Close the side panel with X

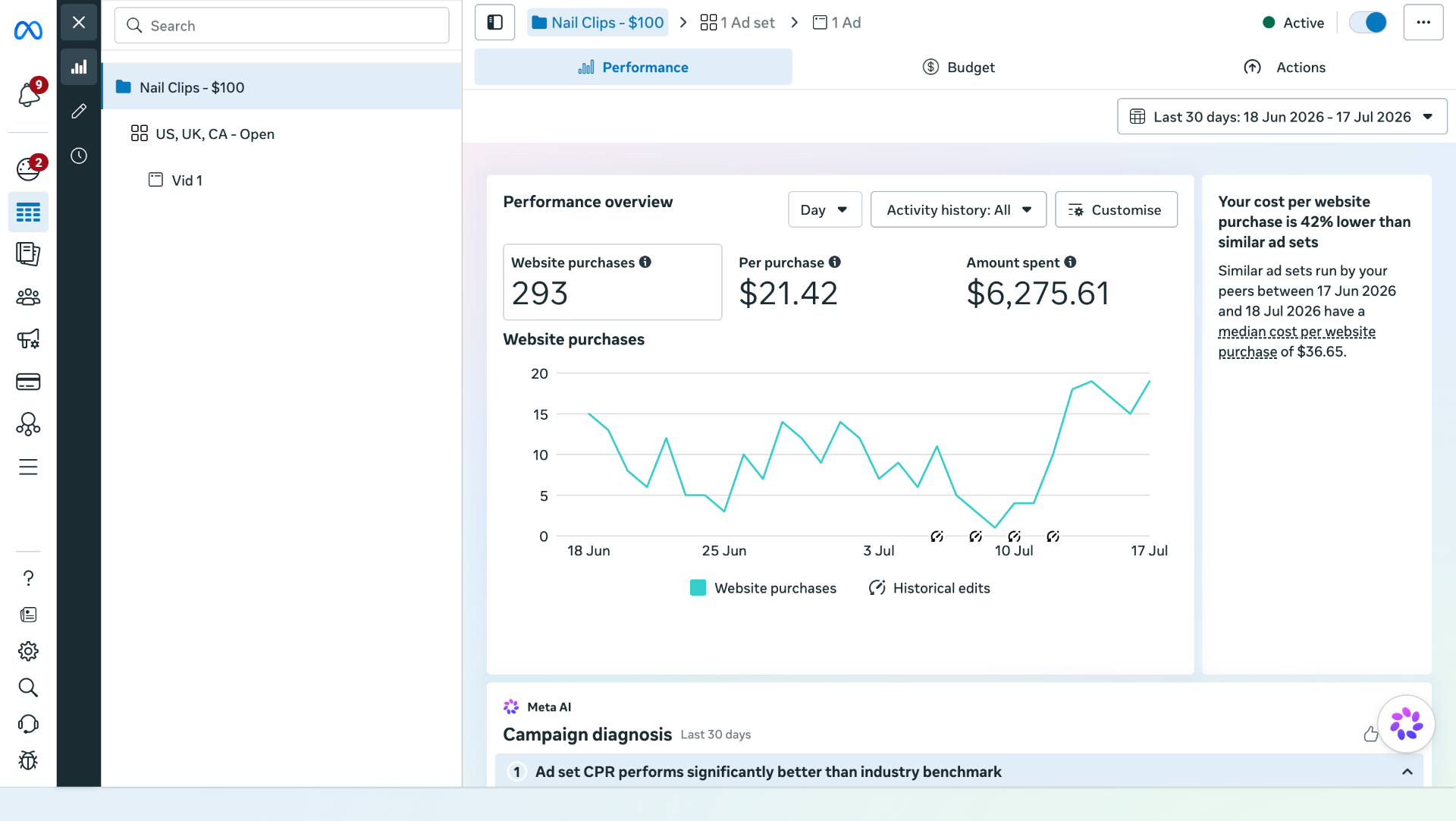79,22
